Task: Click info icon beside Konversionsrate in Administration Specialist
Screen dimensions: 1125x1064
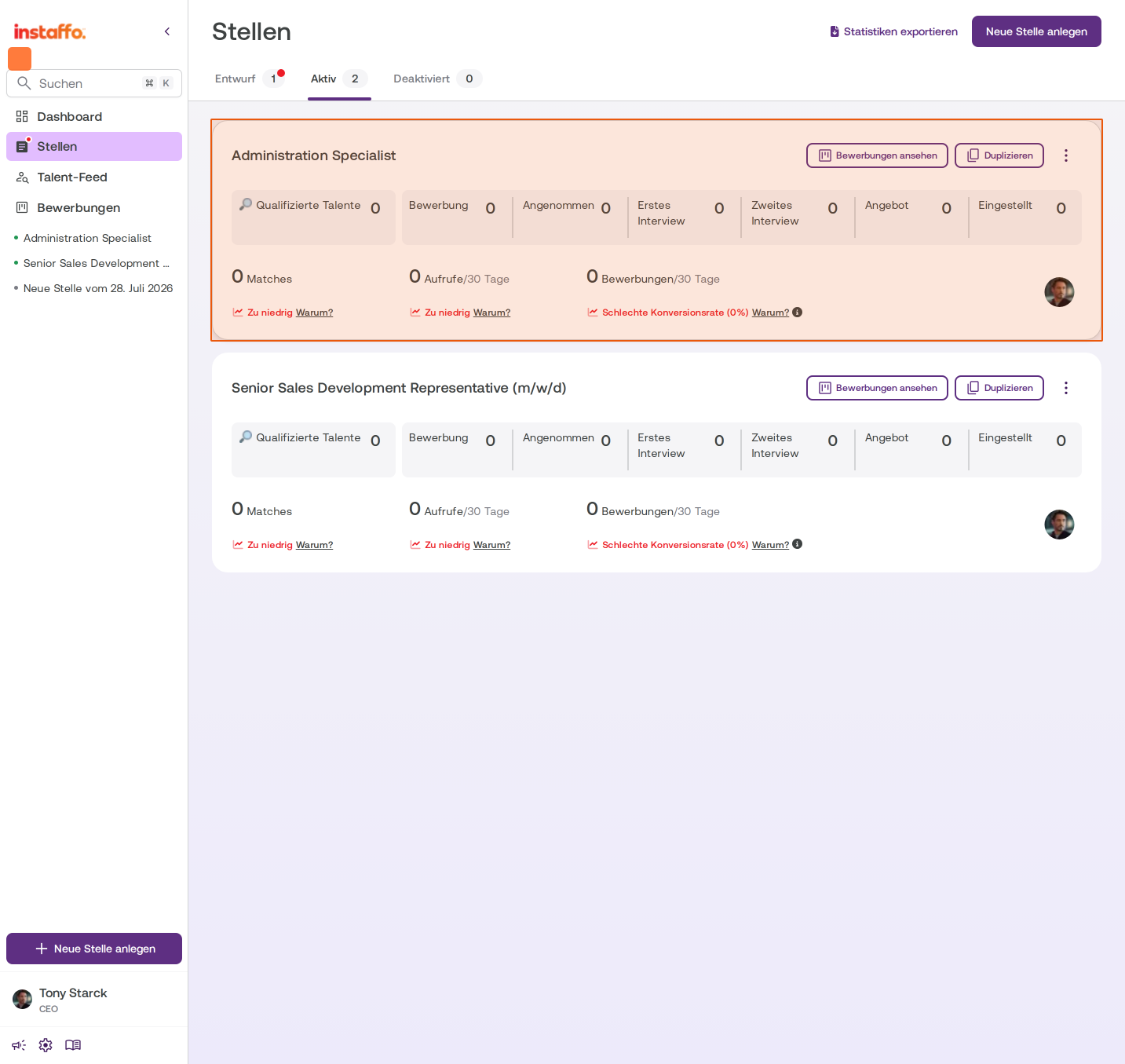Action: (x=798, y=313)
